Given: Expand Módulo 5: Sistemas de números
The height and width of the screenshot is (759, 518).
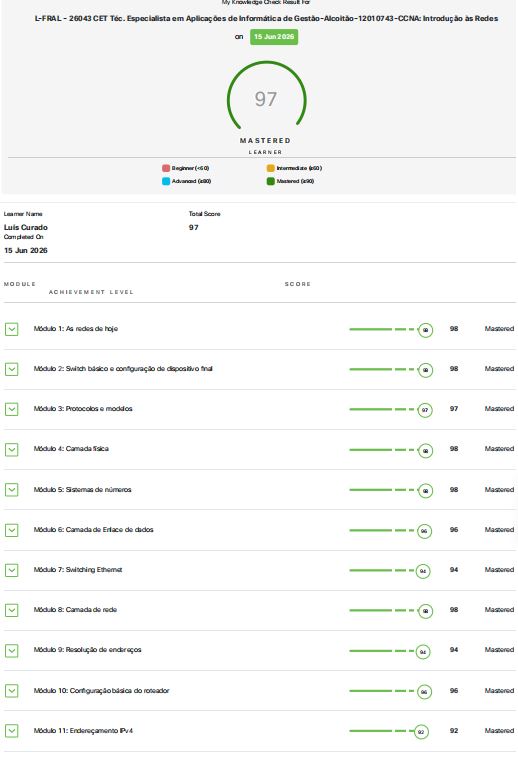Looking at the screenshot, I should [12, 490].
